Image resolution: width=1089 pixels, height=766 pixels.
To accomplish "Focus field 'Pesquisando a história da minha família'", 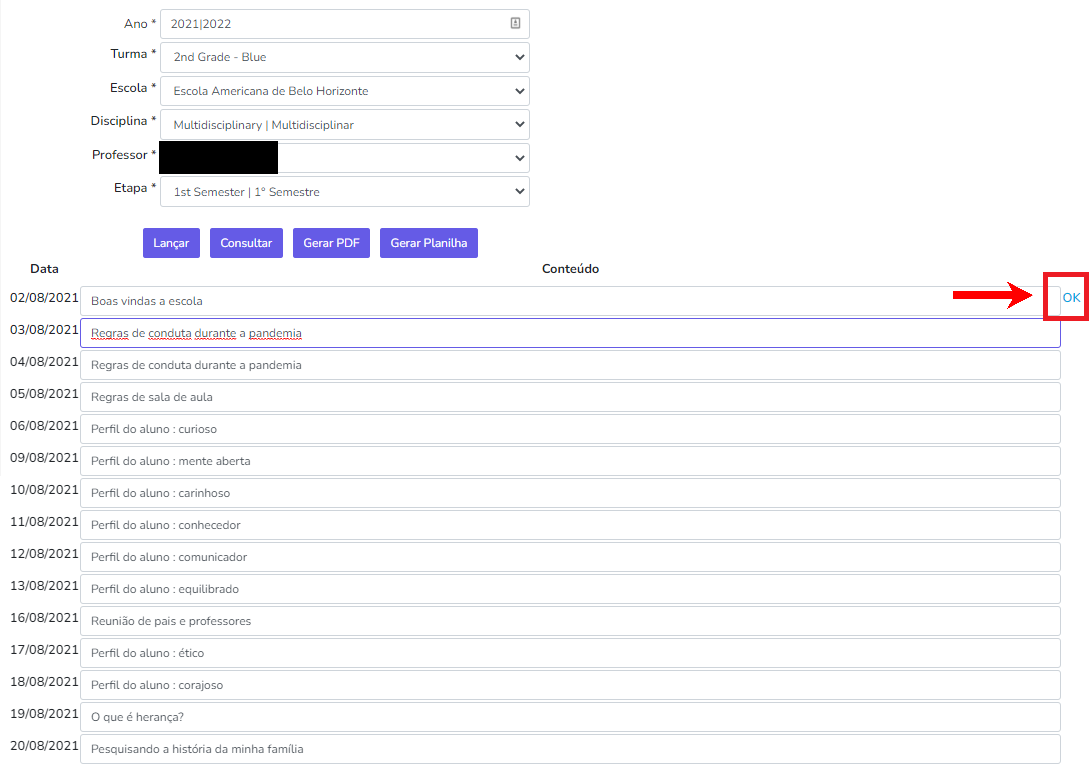I will [570, 748].
